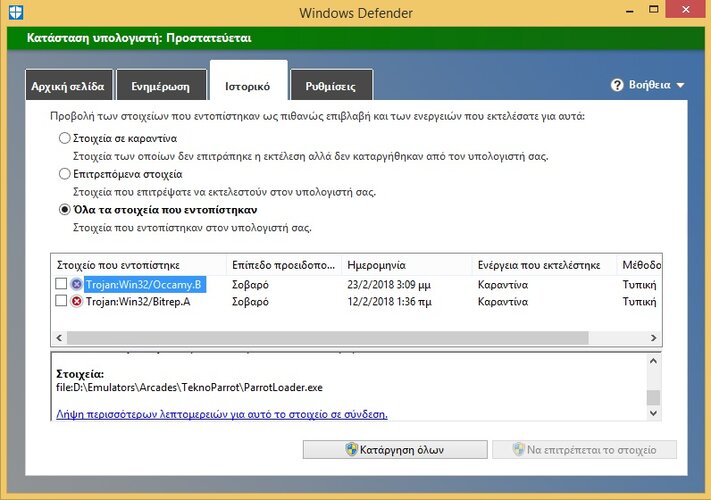This screenshot has height=500, width=711.
Task: Click the Μέθοδος column header
Action: pyautogui.click(x=639, y=265)
